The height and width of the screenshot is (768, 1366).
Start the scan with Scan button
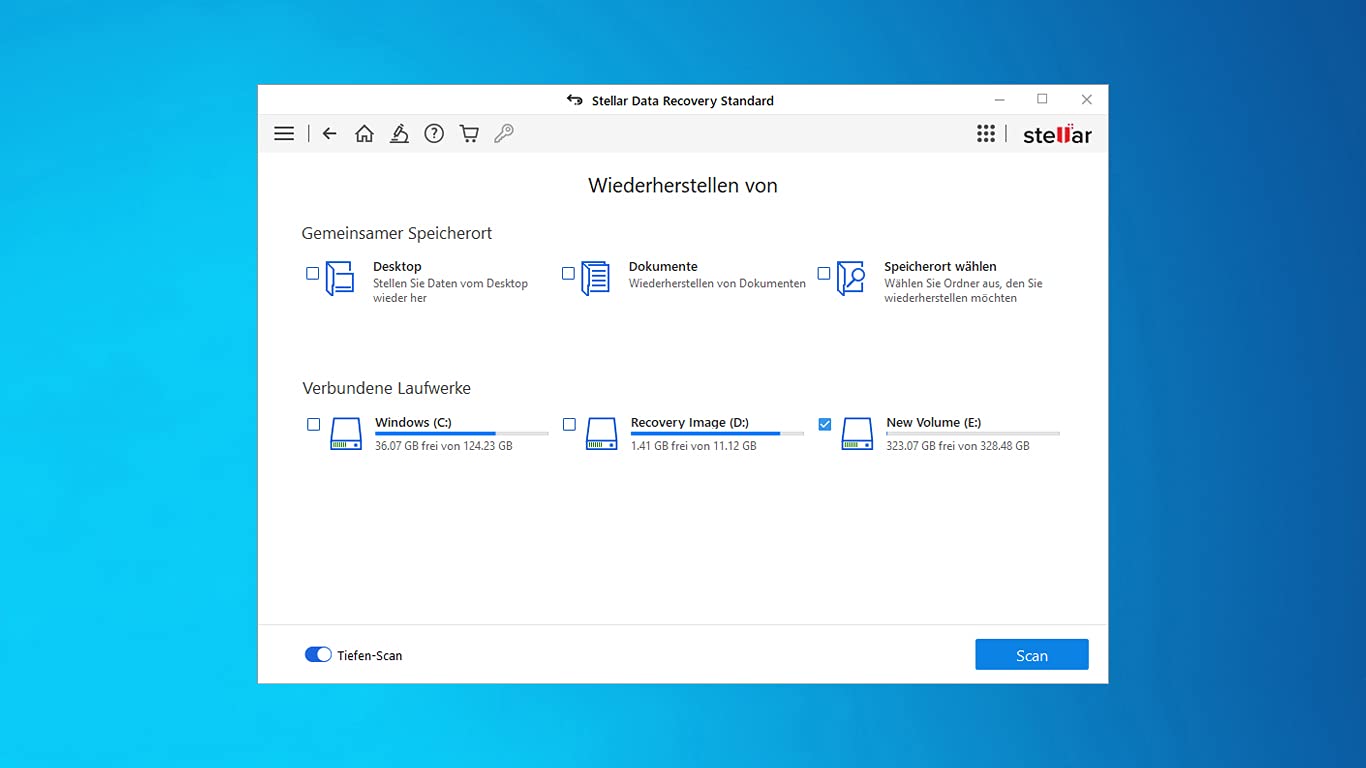(x=1032, y=655)
